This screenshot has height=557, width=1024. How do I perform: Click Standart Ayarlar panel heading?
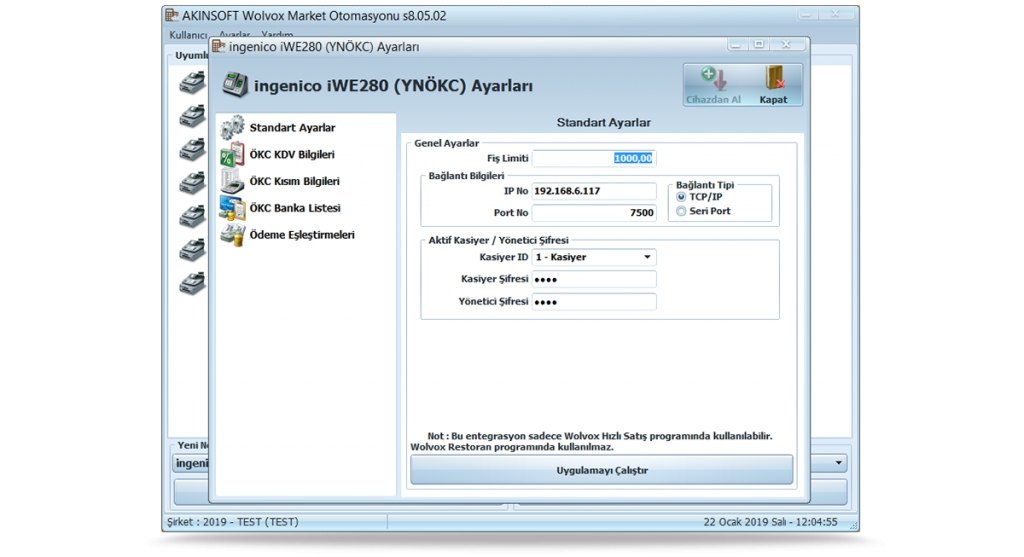click(x=603, y=123)
